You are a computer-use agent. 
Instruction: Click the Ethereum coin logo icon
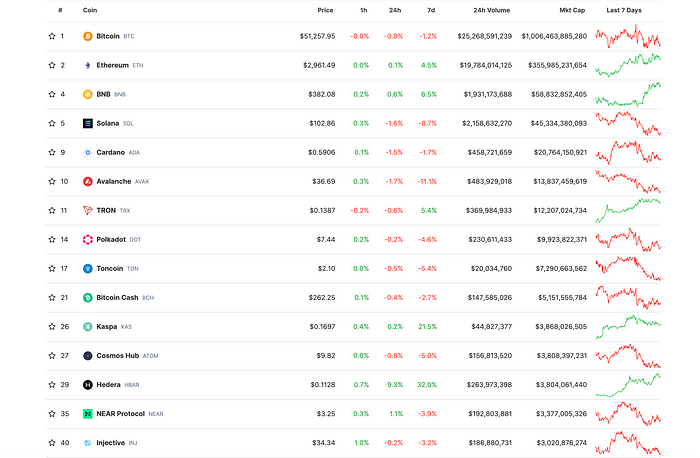pyautogui.click(x=88, y=65)
